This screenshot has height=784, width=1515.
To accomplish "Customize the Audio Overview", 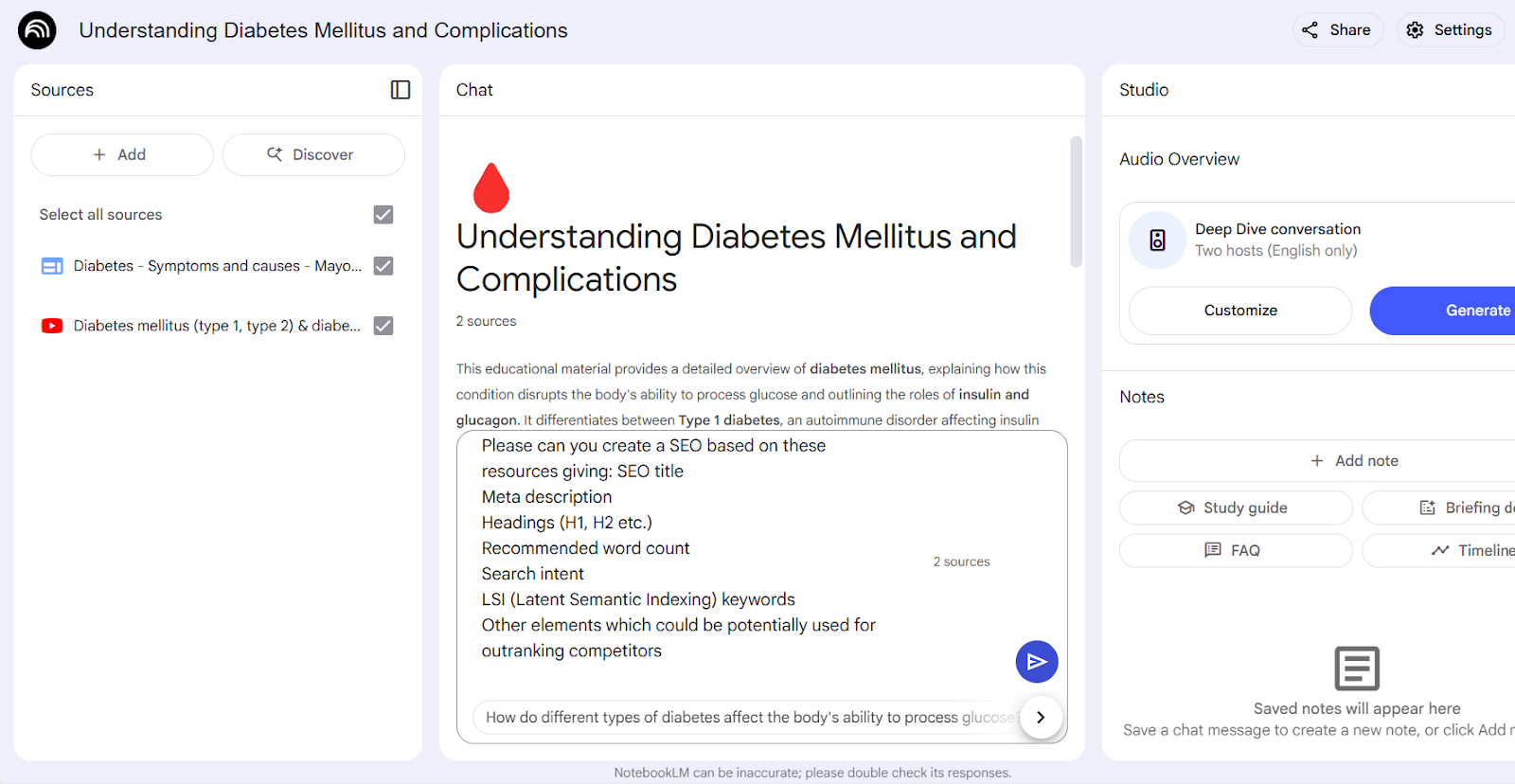I will click(1240, 311).
